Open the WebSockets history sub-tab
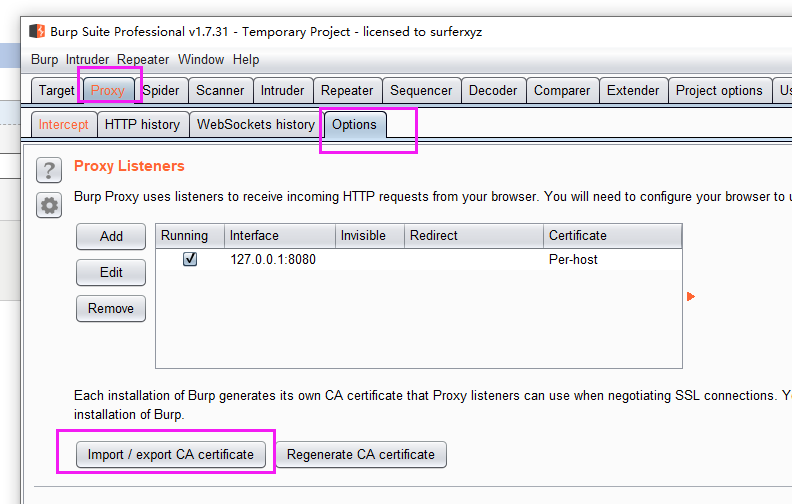 [256, 124]
